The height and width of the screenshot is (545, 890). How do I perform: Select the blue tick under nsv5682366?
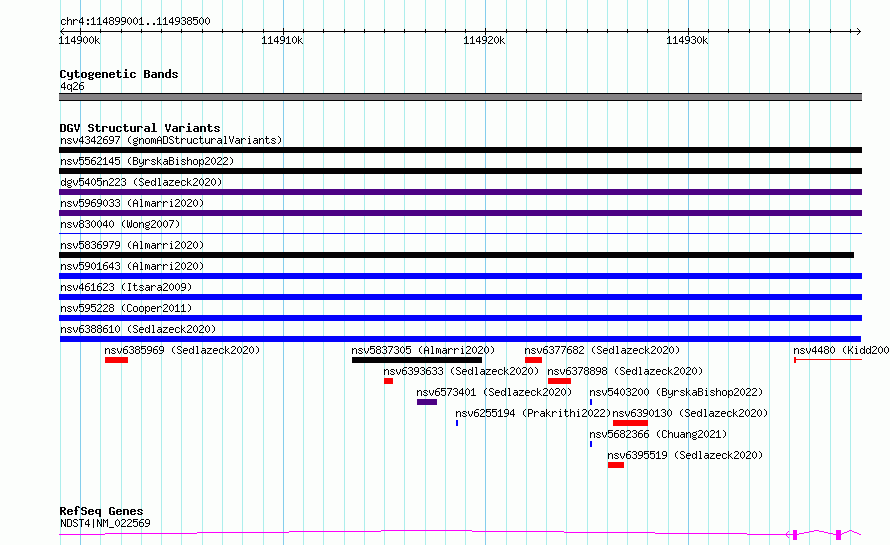coord(591,444)
